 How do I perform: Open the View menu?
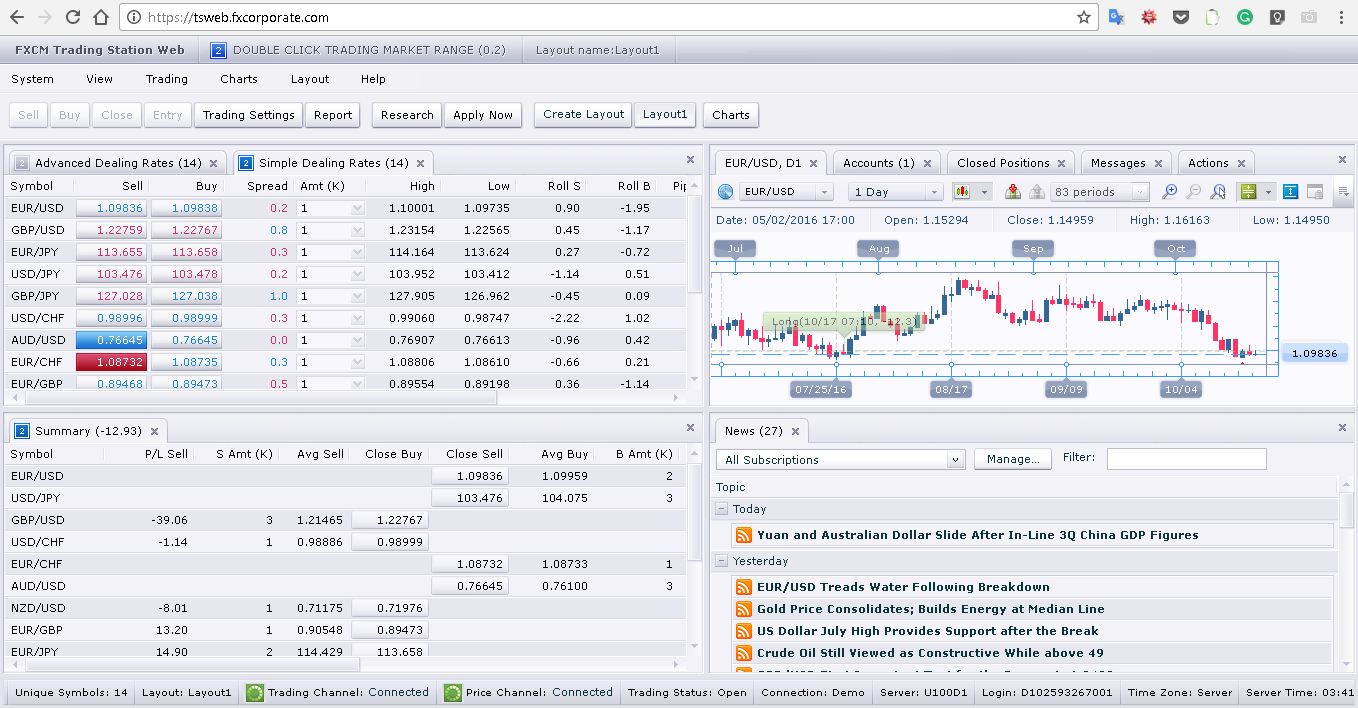click(100, 79)
